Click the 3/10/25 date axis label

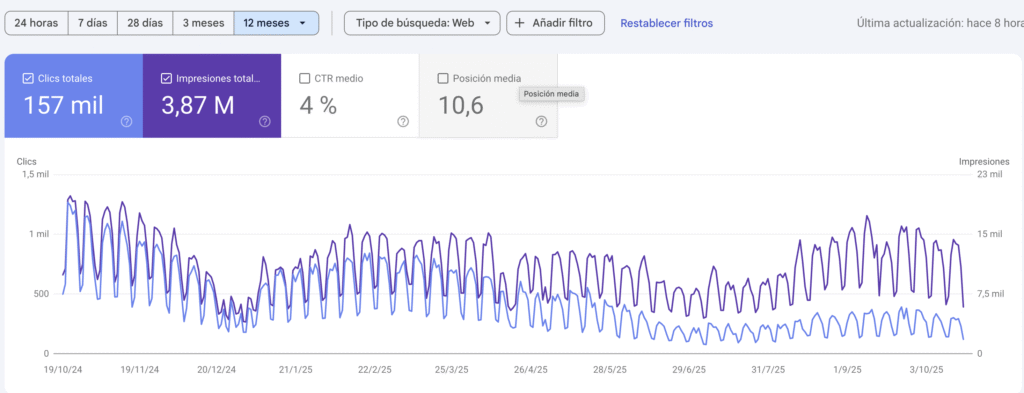pyautogui.click(x=926, y=369)
